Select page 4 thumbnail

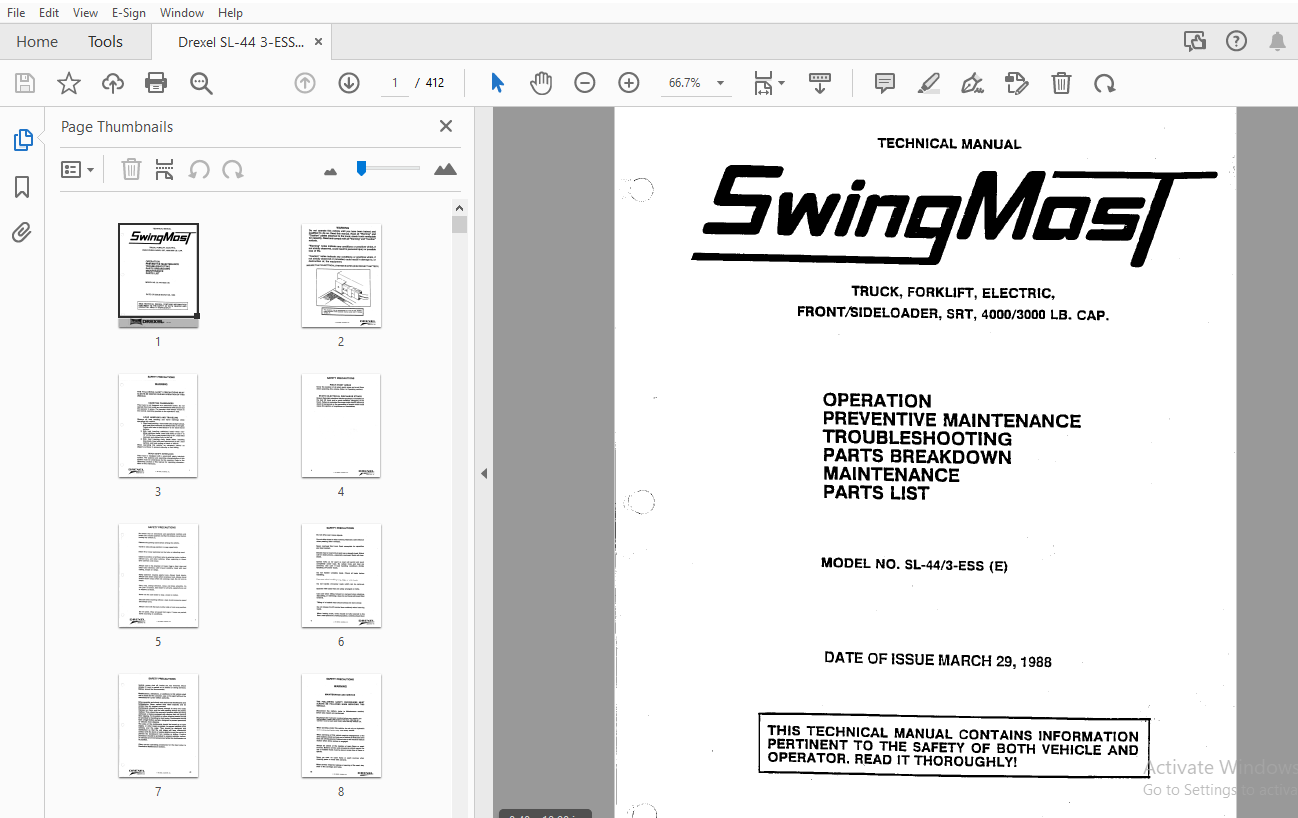tap(341, 425)
